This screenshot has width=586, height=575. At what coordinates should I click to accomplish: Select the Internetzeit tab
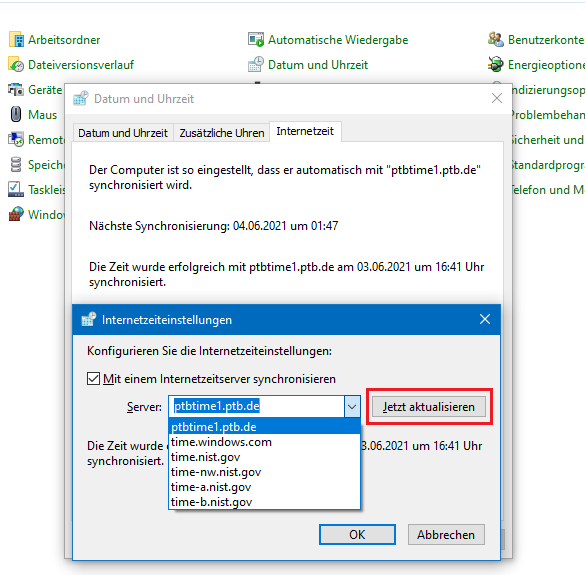pyautogui.click(x=305, y=131)
